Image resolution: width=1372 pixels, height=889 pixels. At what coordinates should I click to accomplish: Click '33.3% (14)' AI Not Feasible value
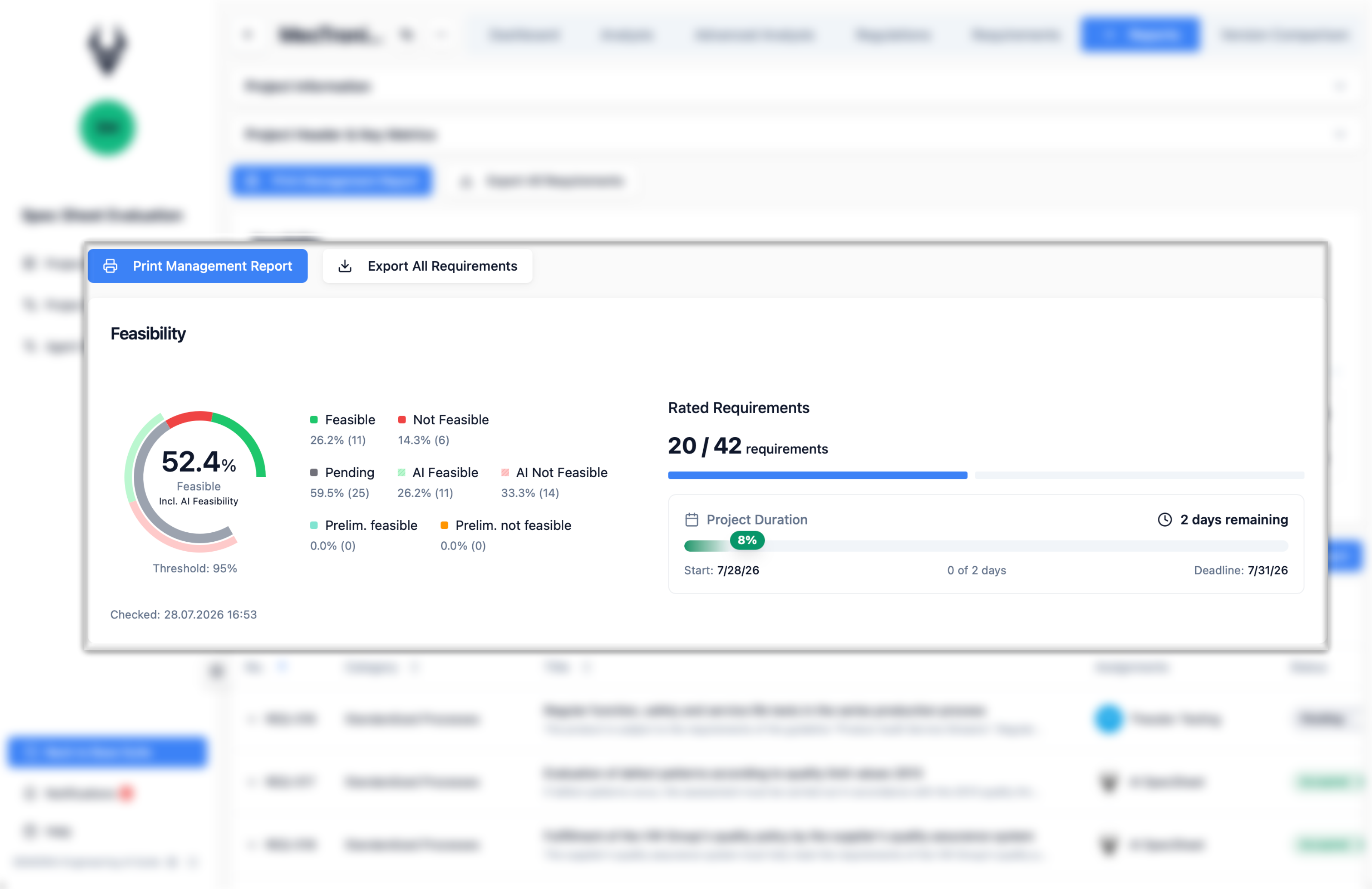pos(530,493)
